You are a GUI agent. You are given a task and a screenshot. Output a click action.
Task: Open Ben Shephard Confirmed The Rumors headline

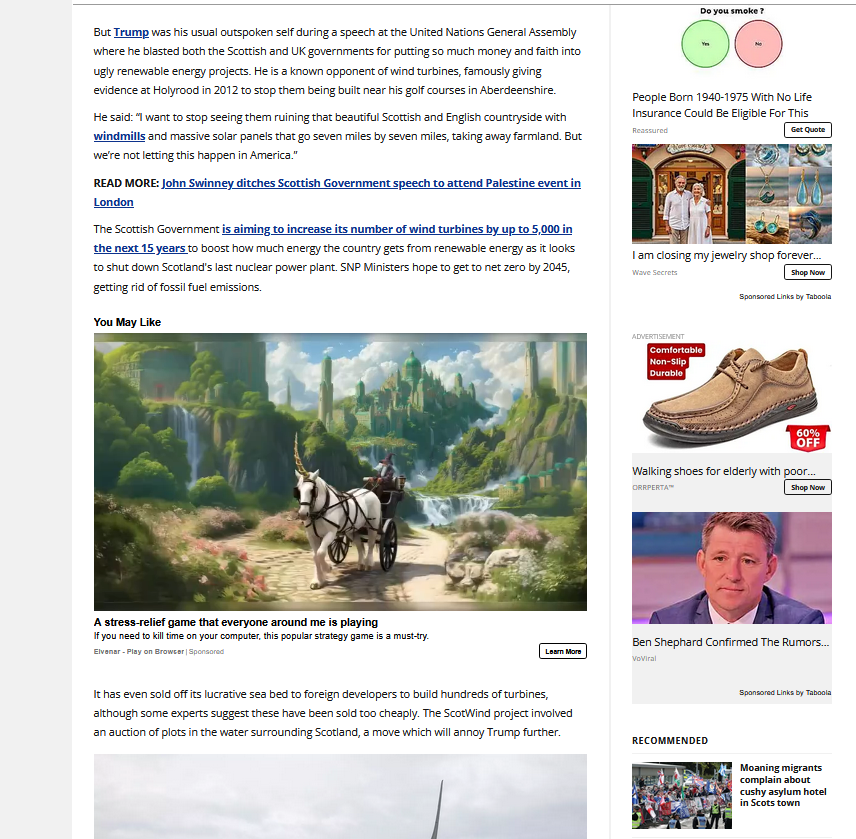coord(730,642)
